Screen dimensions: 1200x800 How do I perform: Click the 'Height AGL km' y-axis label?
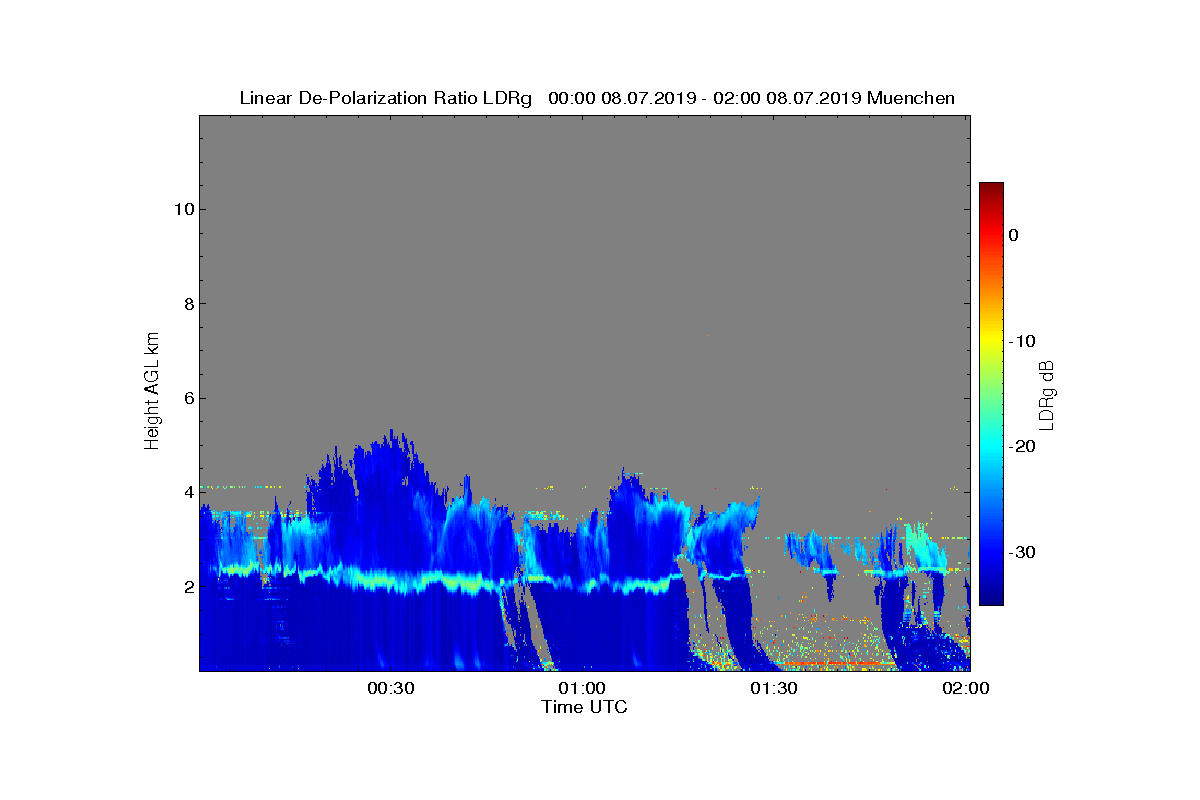click(x=152, y=393)
